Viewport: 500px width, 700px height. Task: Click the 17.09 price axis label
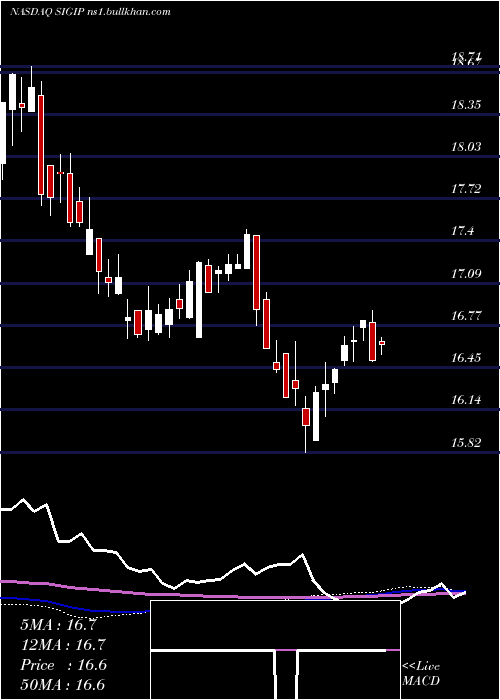pyautogui.click(x=467, y=273)
